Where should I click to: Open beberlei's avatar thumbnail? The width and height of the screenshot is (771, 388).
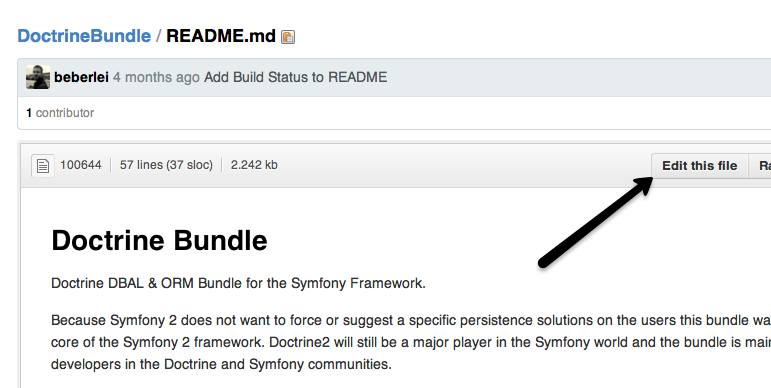[38, 77]
